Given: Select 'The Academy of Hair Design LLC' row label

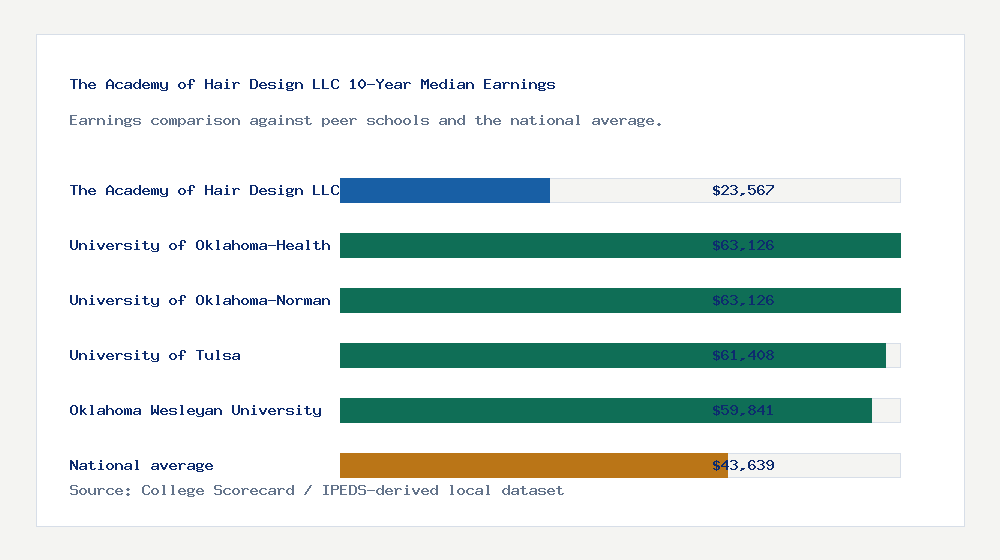Looking at the screenshot, I should pyautogui.click(x=205, y=190).
